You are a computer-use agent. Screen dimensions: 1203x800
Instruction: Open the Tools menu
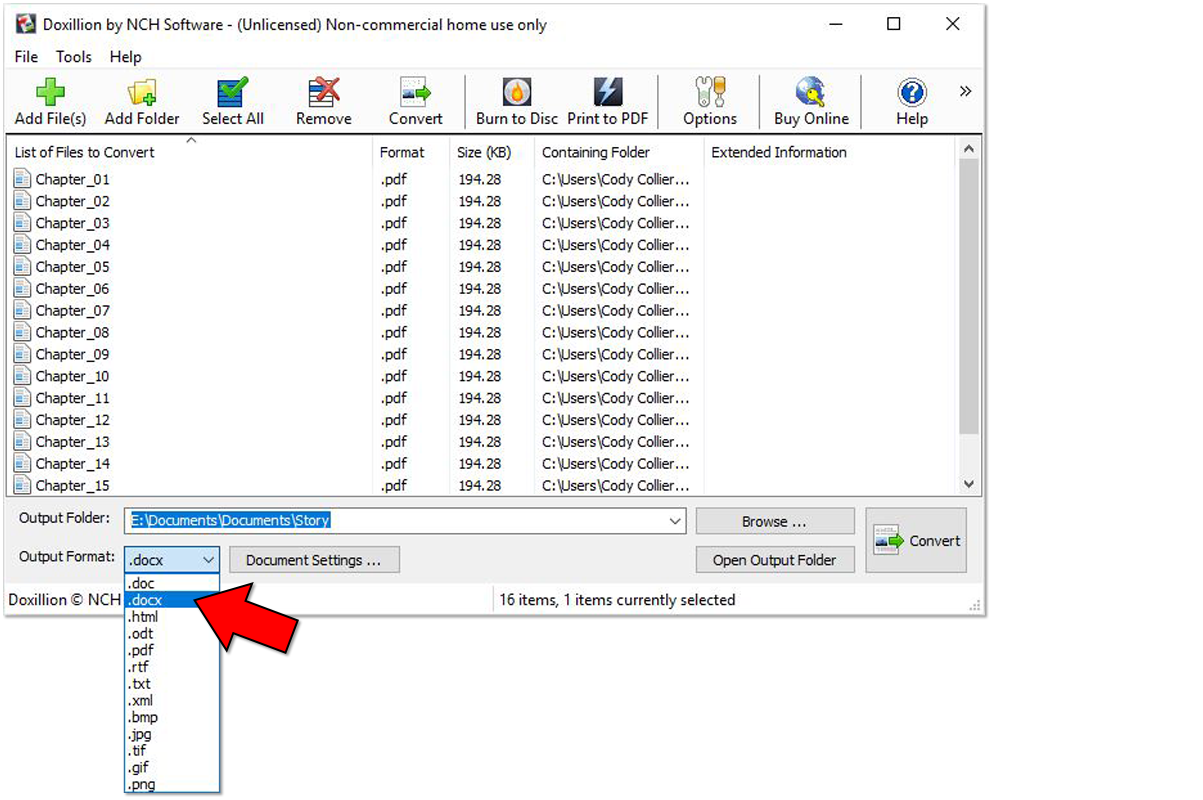click(73, 57)
